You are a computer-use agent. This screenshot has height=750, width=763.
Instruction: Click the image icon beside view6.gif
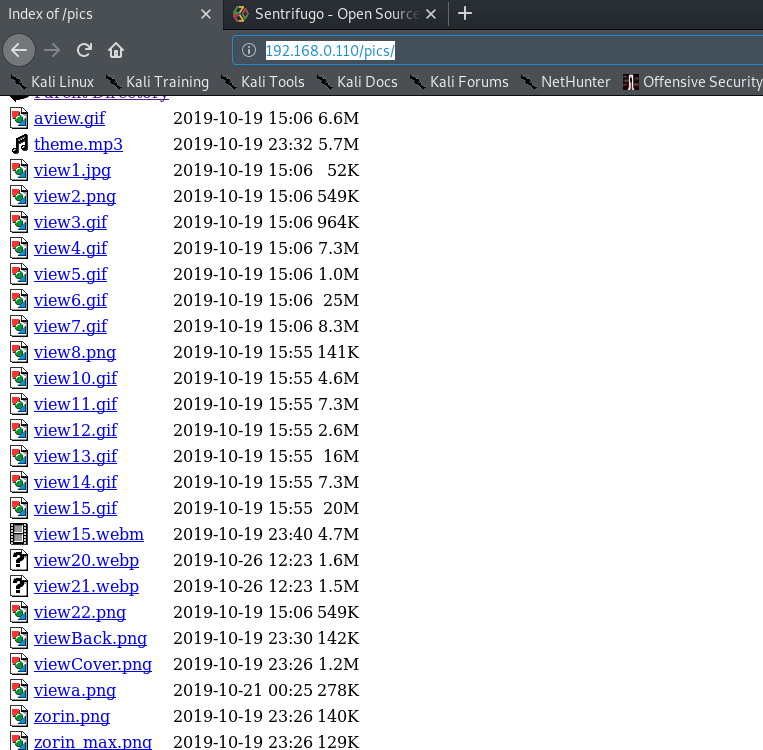tap(19, 300)
